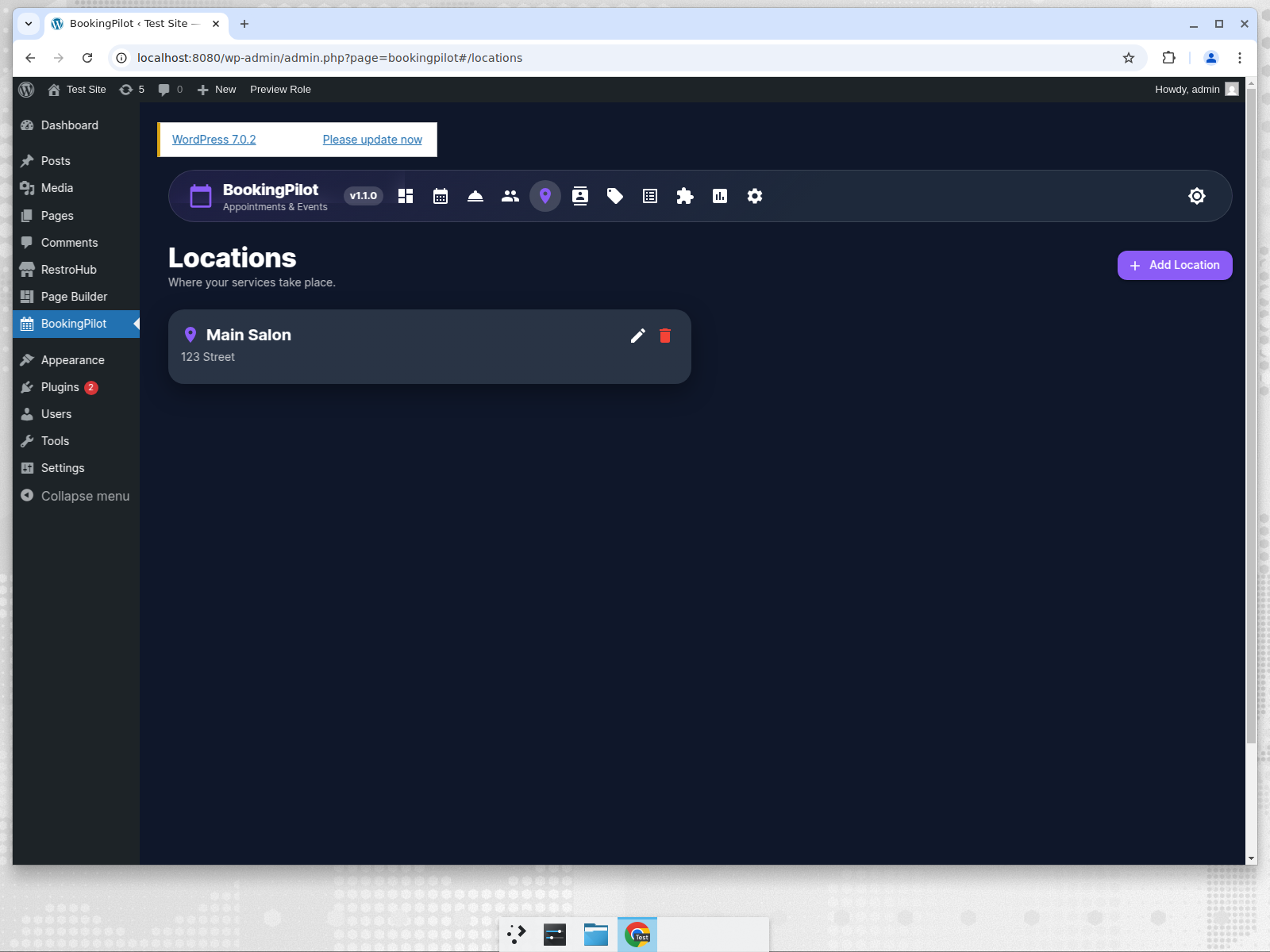The width and height of the screenshot is (1270, 952).
Task: Open the add-ons puzzle icon in toolbar
Action: pos(685,196)
